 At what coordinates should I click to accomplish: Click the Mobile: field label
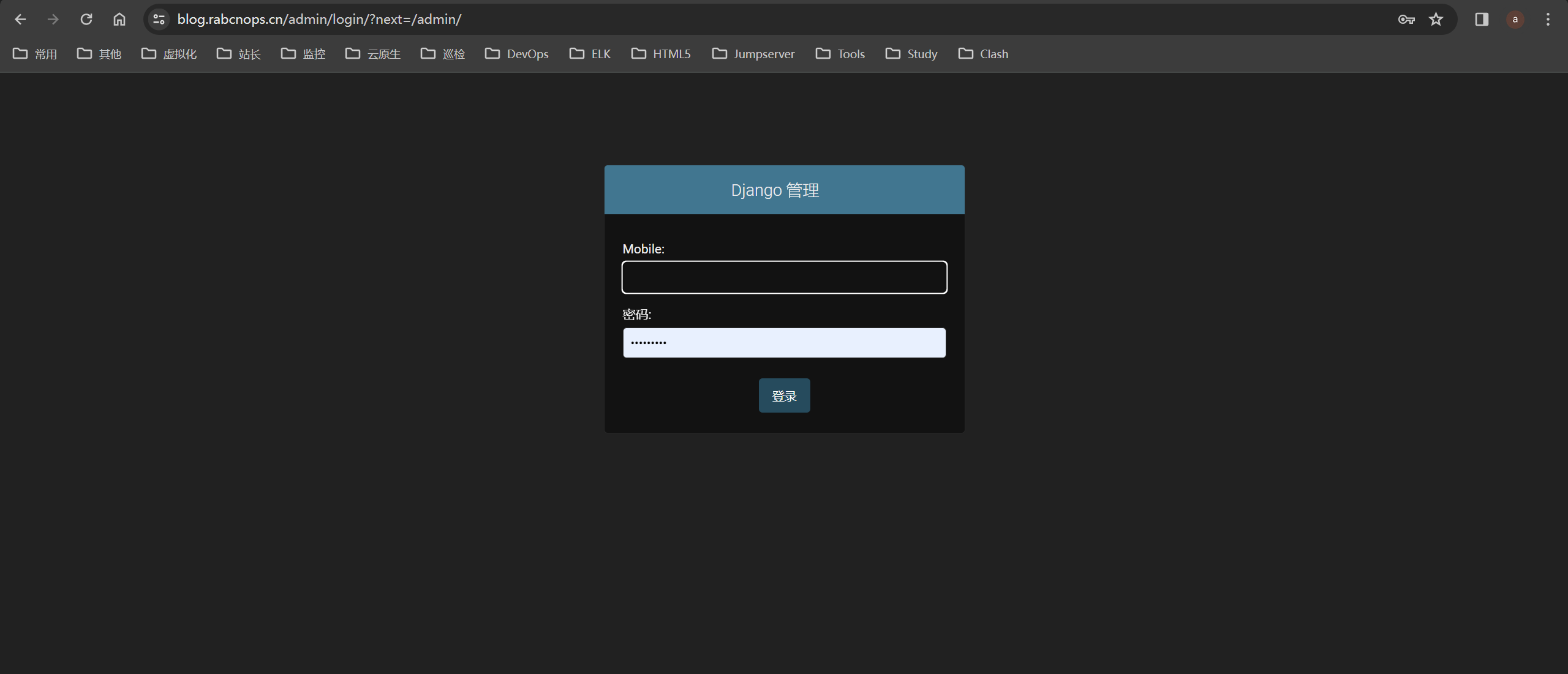pos(643,249)
